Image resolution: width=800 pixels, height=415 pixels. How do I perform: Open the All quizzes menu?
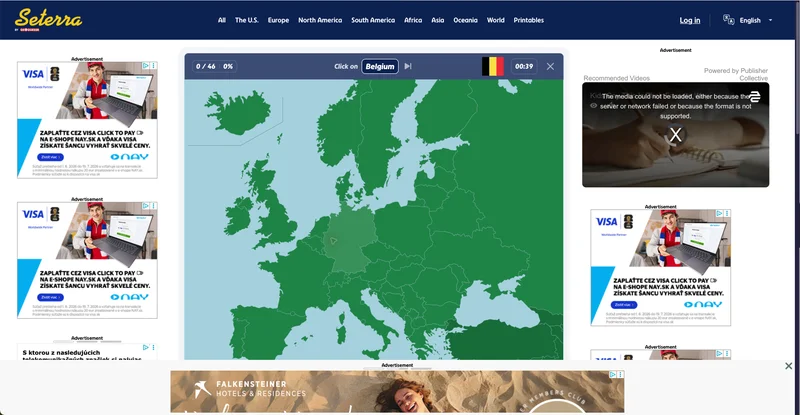pos(221,20)
